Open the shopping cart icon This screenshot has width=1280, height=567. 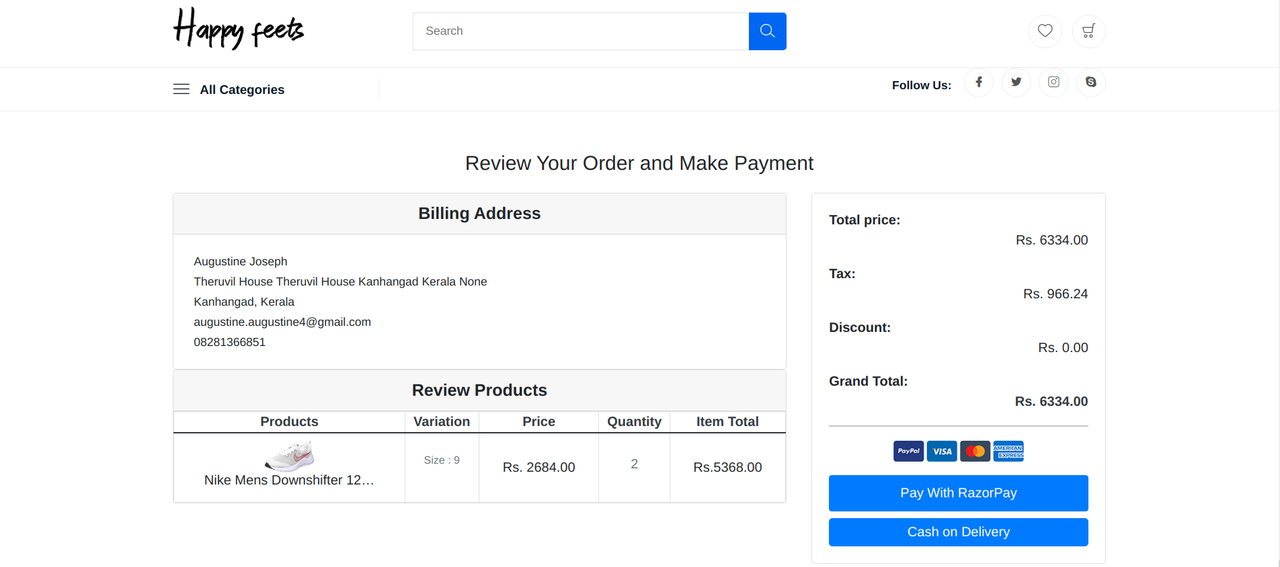pyautogui.click(x=1088, y=31)
